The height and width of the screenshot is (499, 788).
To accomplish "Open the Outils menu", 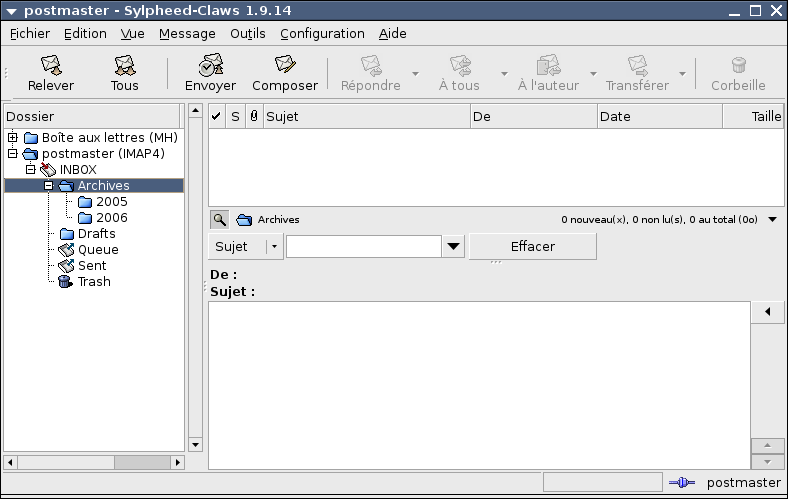I will 248,34.
